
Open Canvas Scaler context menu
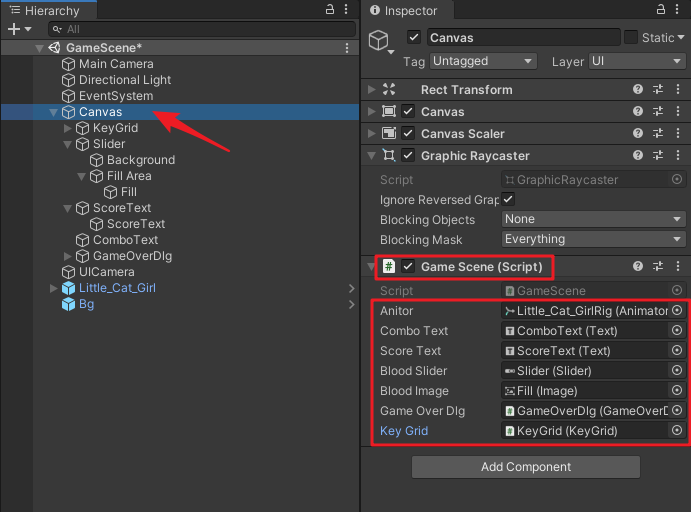pos(678,133)
